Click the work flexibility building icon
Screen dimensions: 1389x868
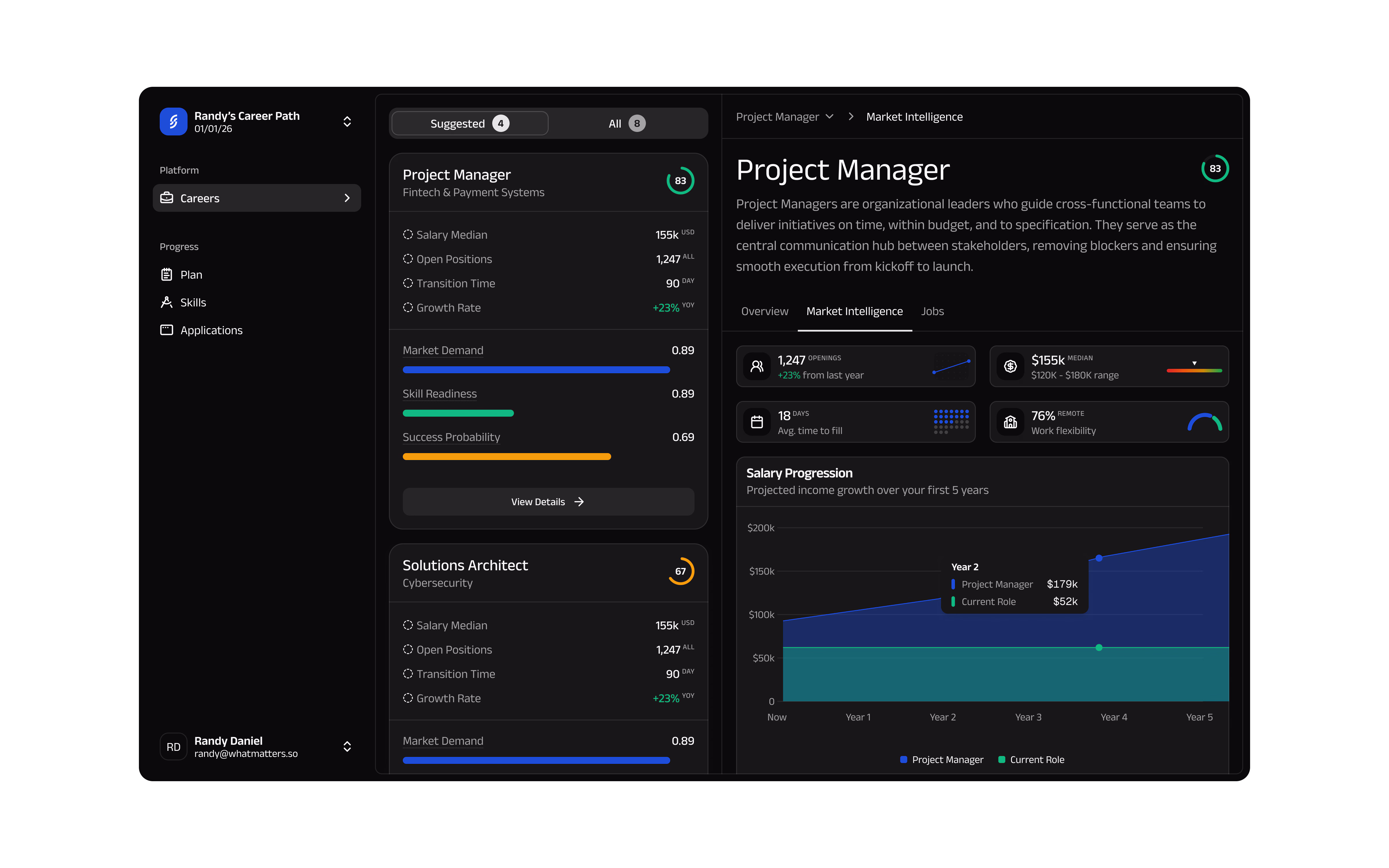(x=1010, y=422)
